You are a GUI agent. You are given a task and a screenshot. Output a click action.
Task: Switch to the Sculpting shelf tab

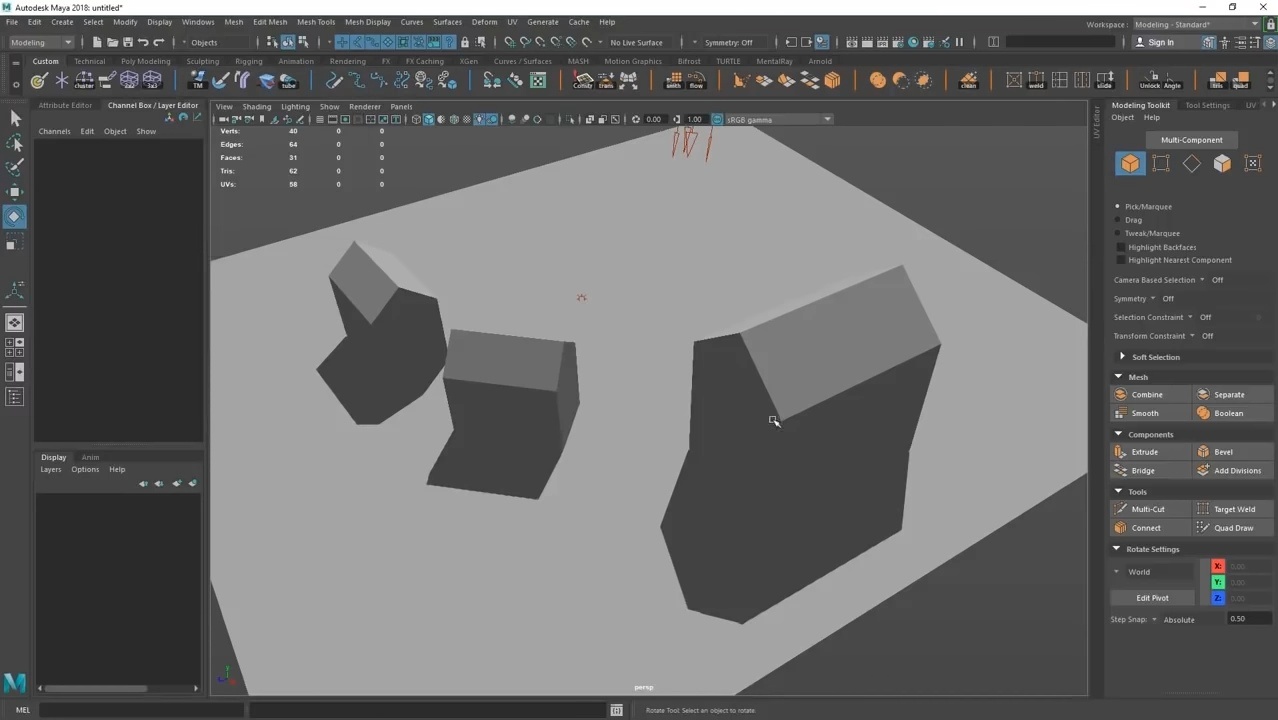(x=202, y=61)
